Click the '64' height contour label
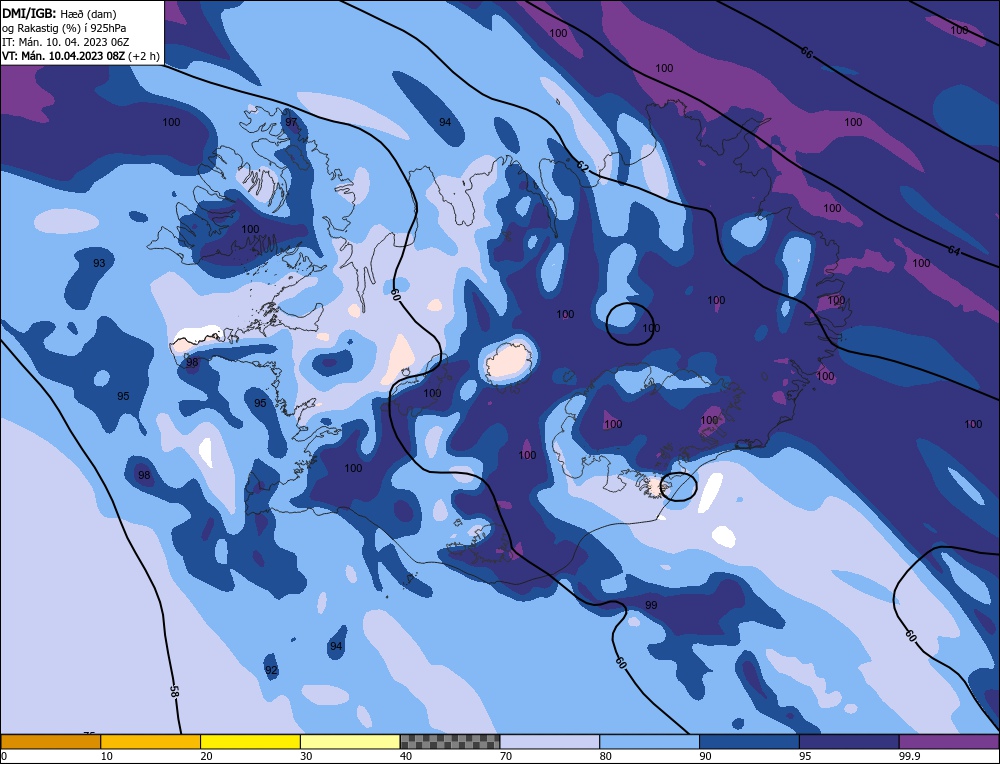Screen dimensions: 1000x764 pyautogui.click(x=953, y=251)
